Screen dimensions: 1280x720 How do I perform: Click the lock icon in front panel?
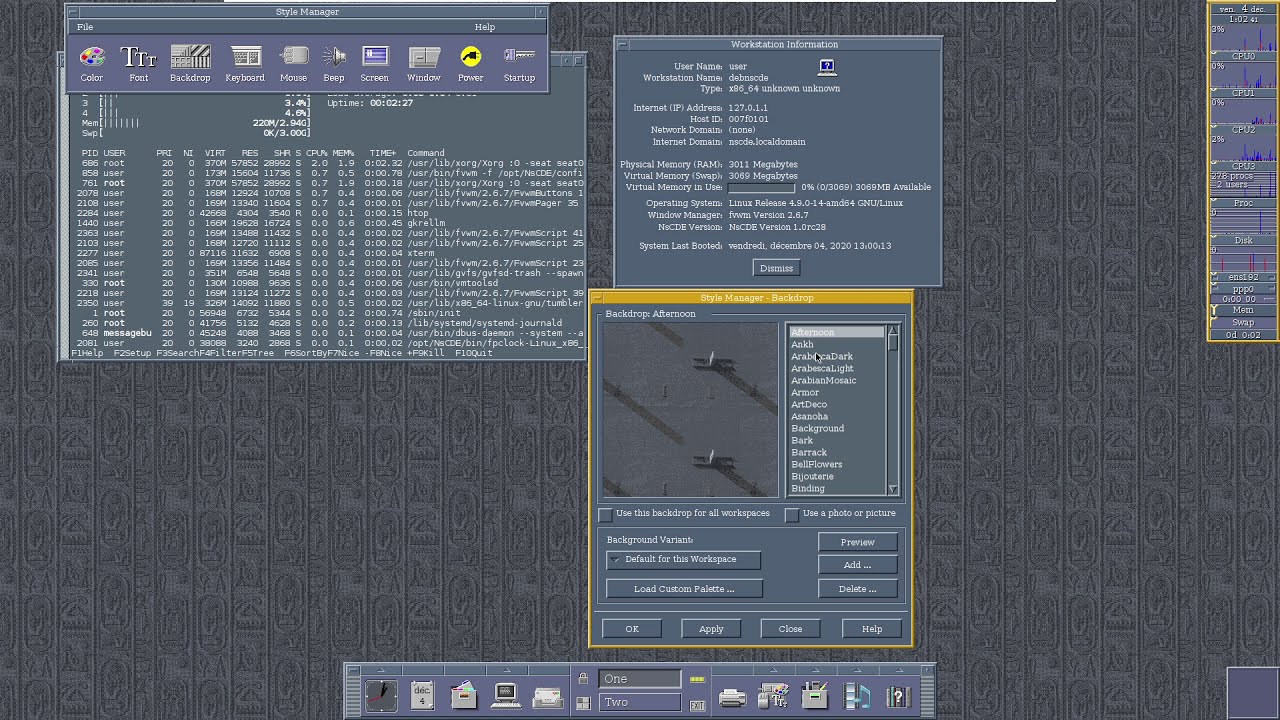click(583, 679)
